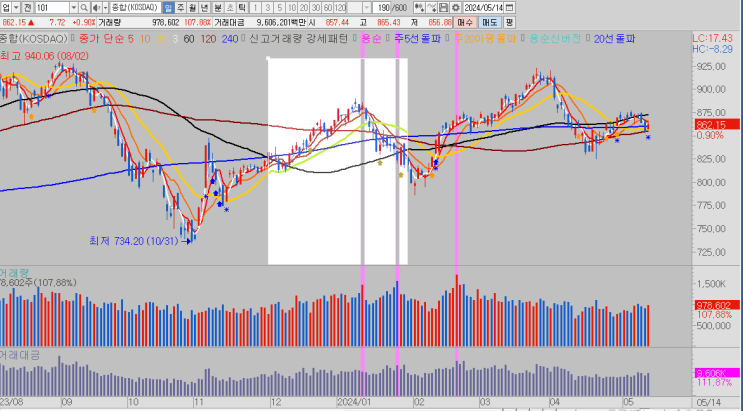Click the cyan 용순신버전 indicator label
This screenshot has width=743, height=411.
[x=555, y=39]
